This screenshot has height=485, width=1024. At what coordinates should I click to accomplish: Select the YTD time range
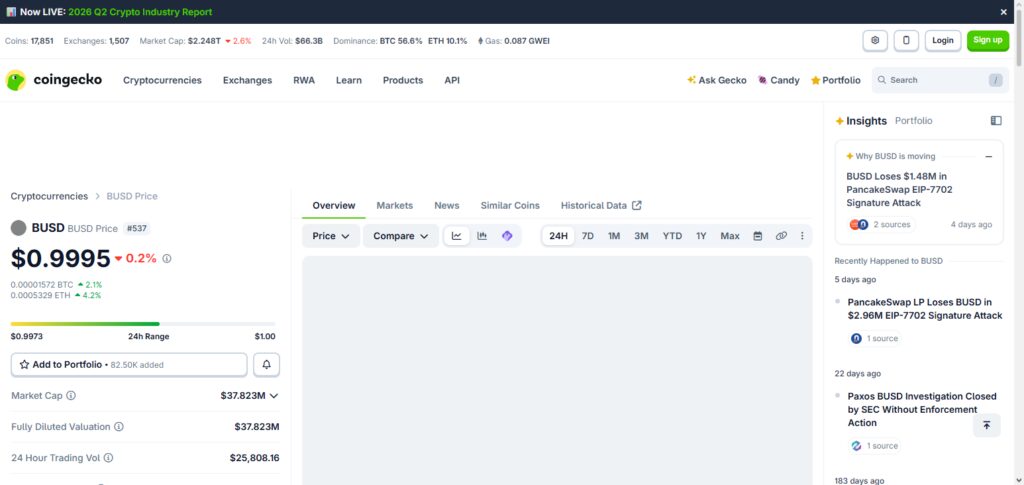coord(672,236)
